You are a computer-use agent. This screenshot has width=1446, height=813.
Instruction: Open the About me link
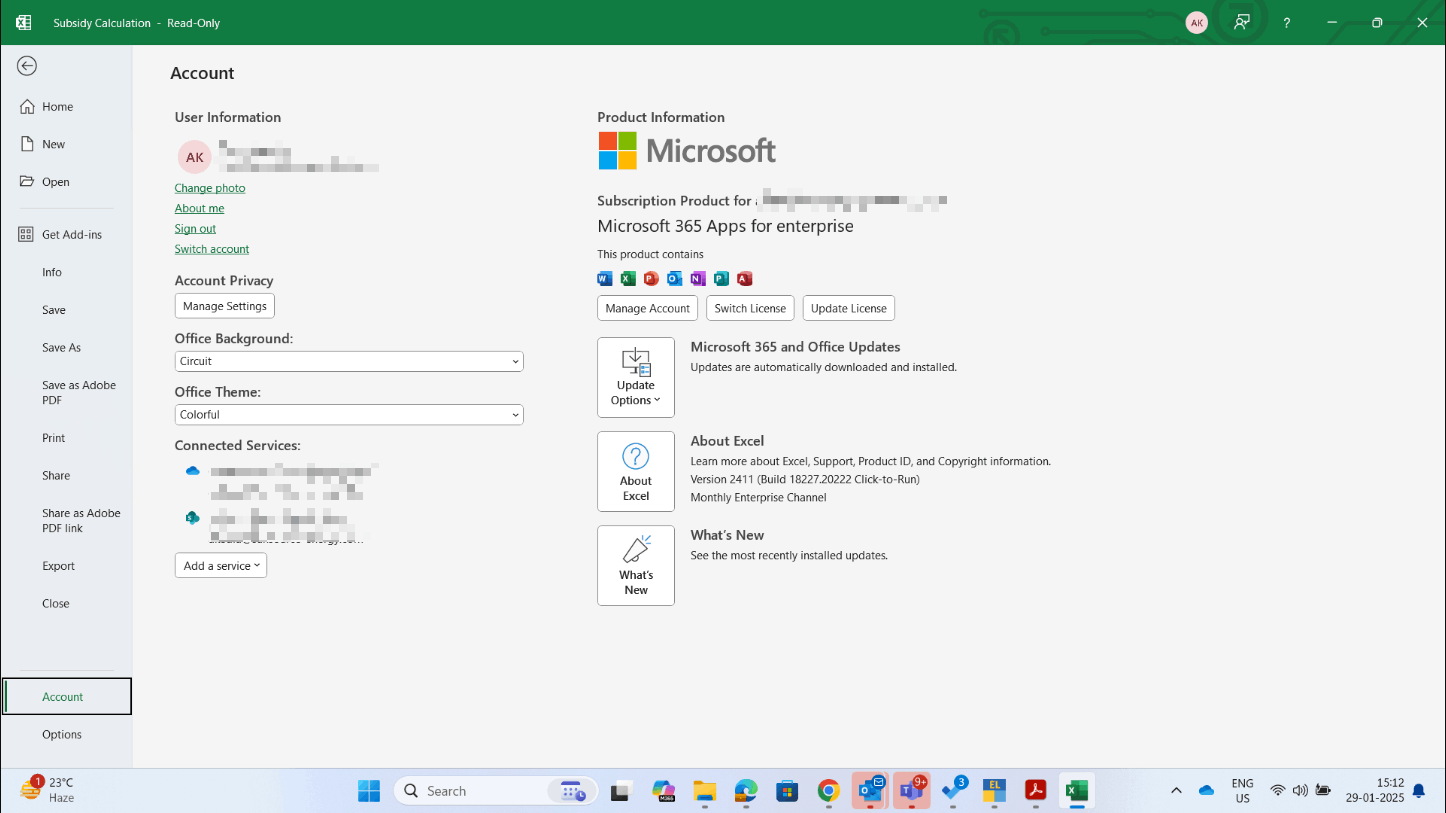(x=199, y=208)
